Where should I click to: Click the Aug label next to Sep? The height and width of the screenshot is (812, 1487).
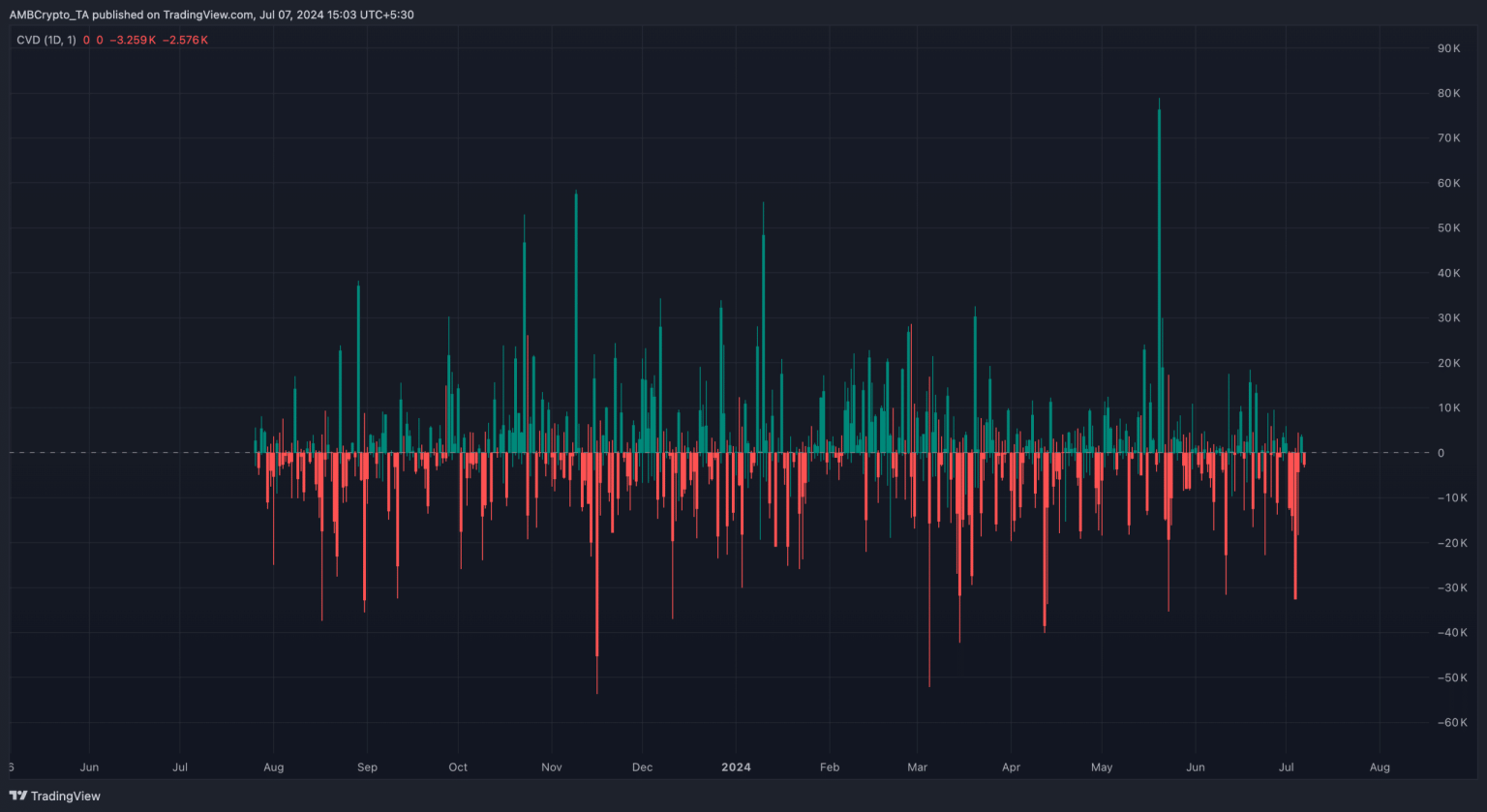(x=274, y=767)
